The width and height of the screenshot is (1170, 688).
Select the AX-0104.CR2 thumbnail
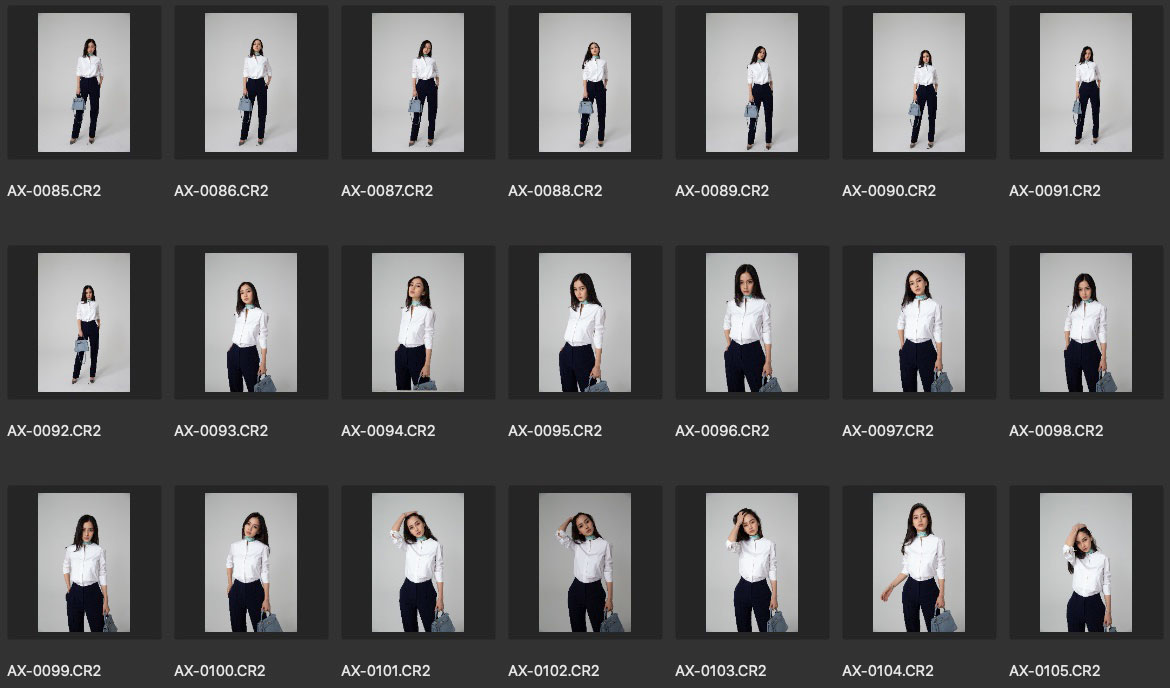(x=919, y=562)
